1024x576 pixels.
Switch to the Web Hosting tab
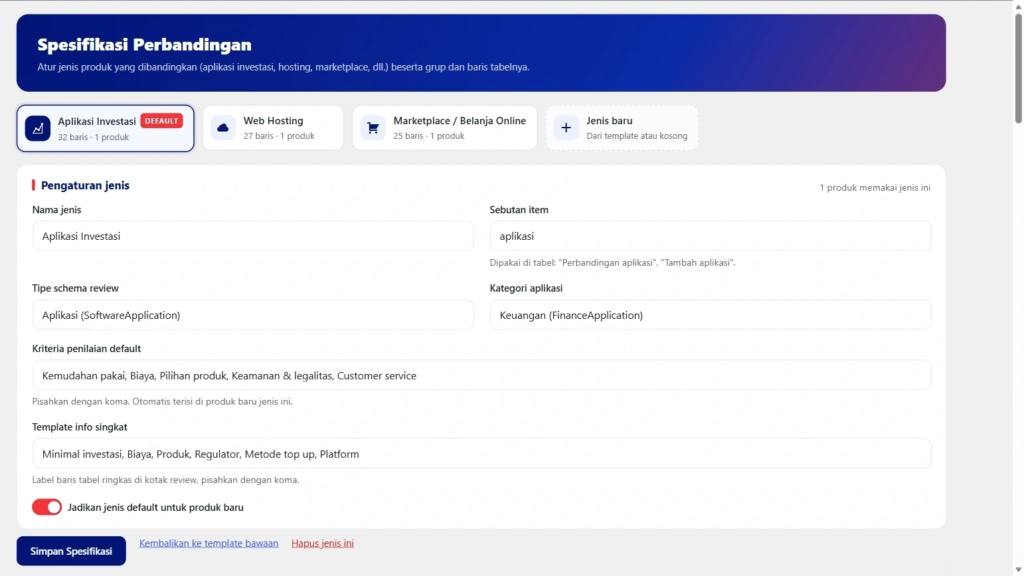273,128
